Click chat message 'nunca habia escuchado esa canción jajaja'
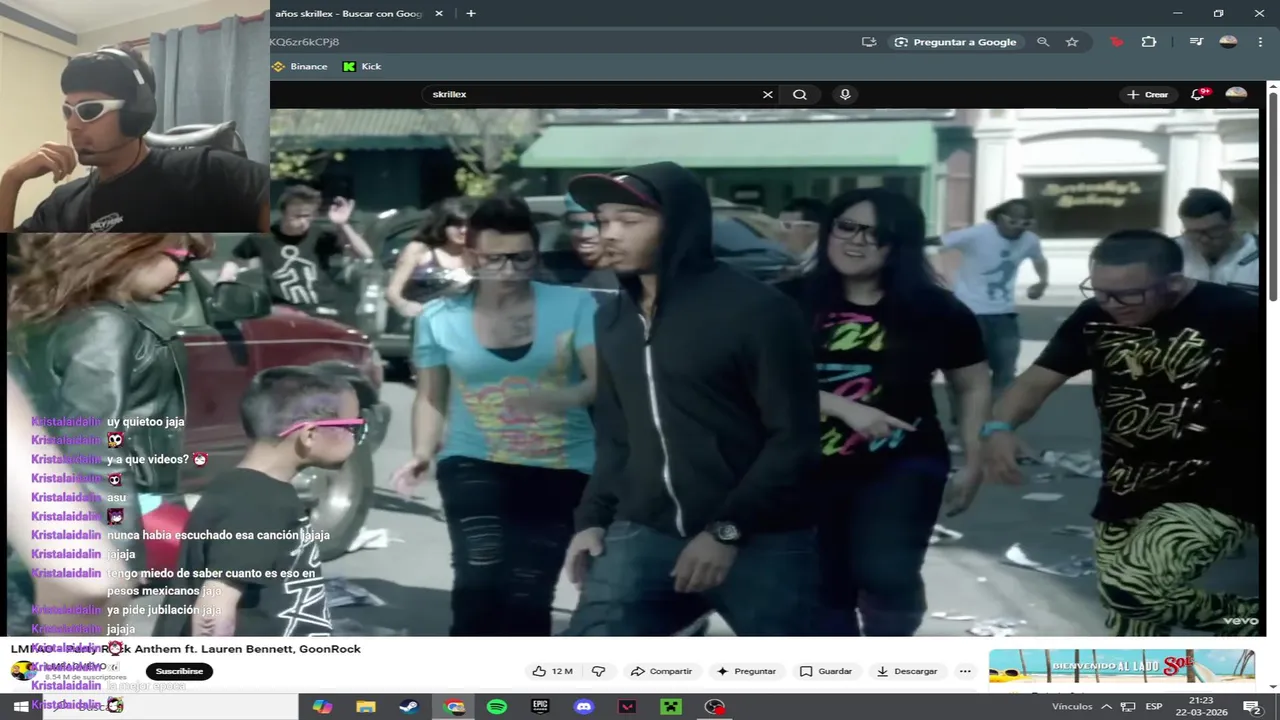This screenshot has height=720, width=1280. (x=218, y=535)
